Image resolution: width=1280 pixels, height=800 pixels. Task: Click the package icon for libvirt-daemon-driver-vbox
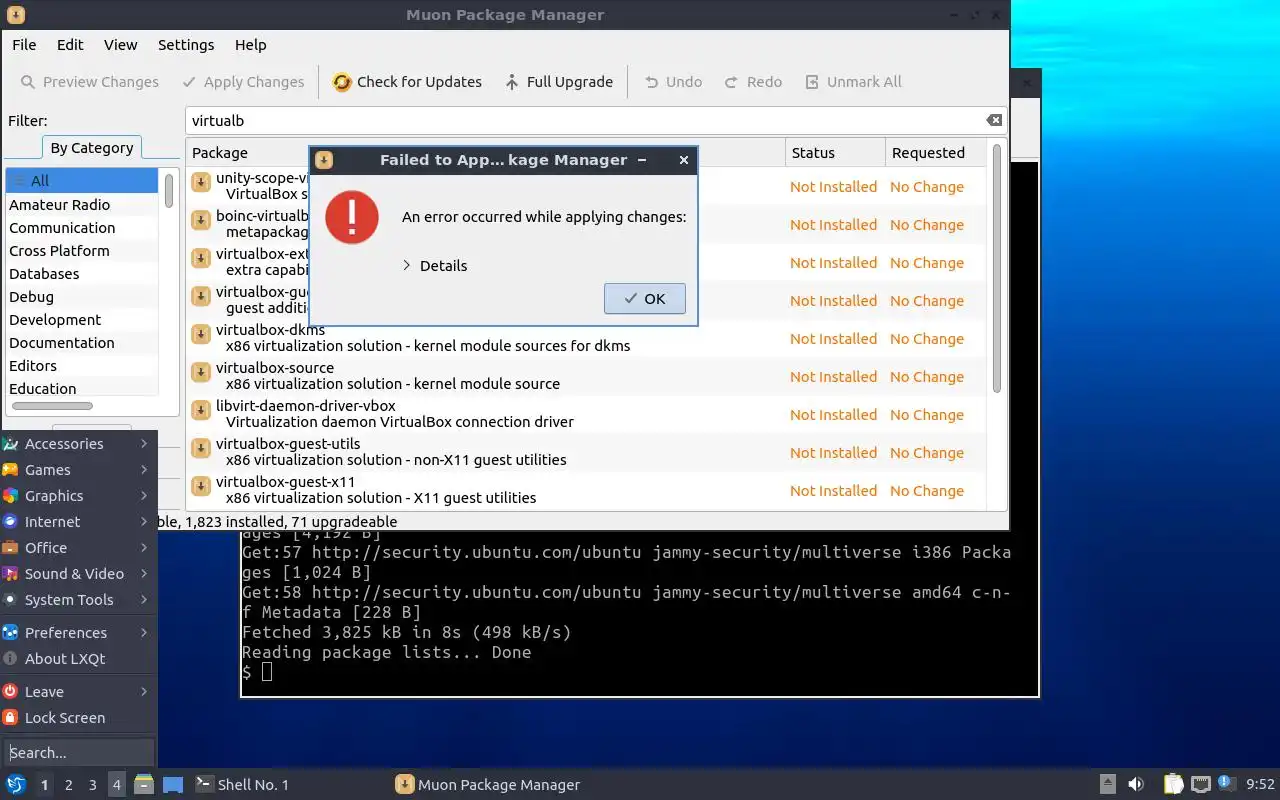point(200,410)
